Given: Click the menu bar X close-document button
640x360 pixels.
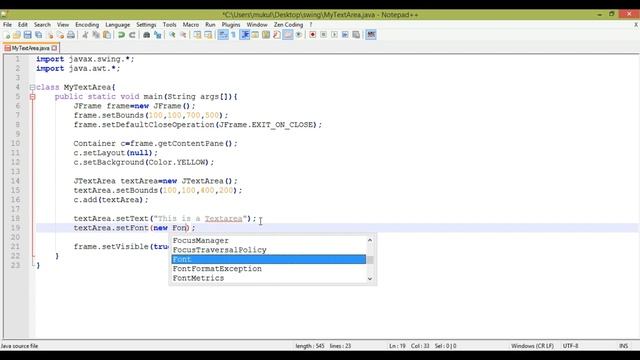Looking at the screenshot, I should pos(636,24).
